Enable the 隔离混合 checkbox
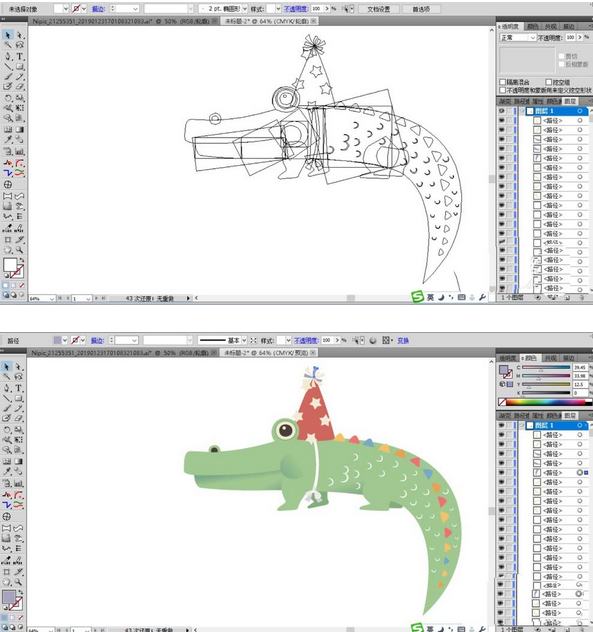The height and width of the screenshot is (632, 593). coord(503,82)
